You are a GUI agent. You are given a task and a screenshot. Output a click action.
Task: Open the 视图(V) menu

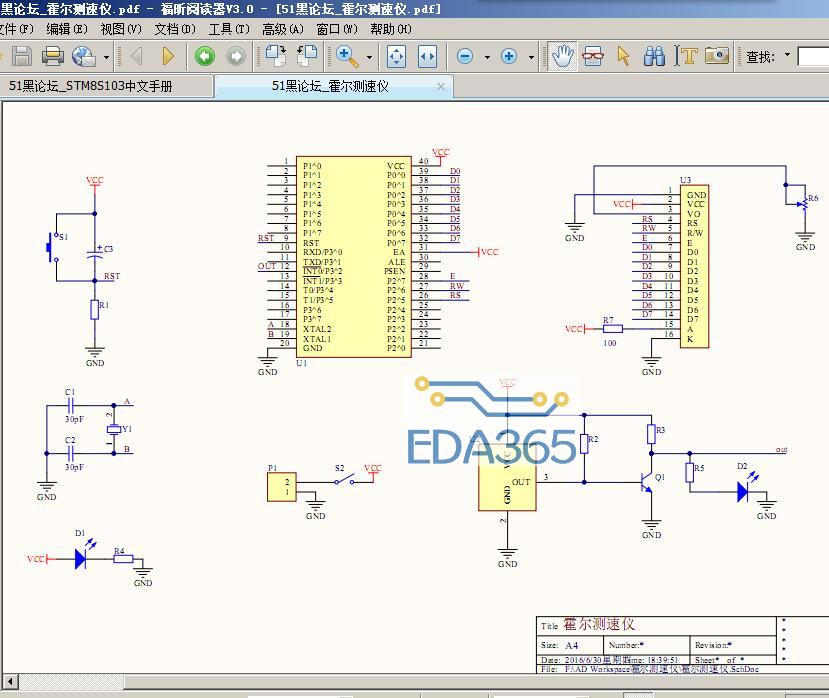(x=121, y=29)
